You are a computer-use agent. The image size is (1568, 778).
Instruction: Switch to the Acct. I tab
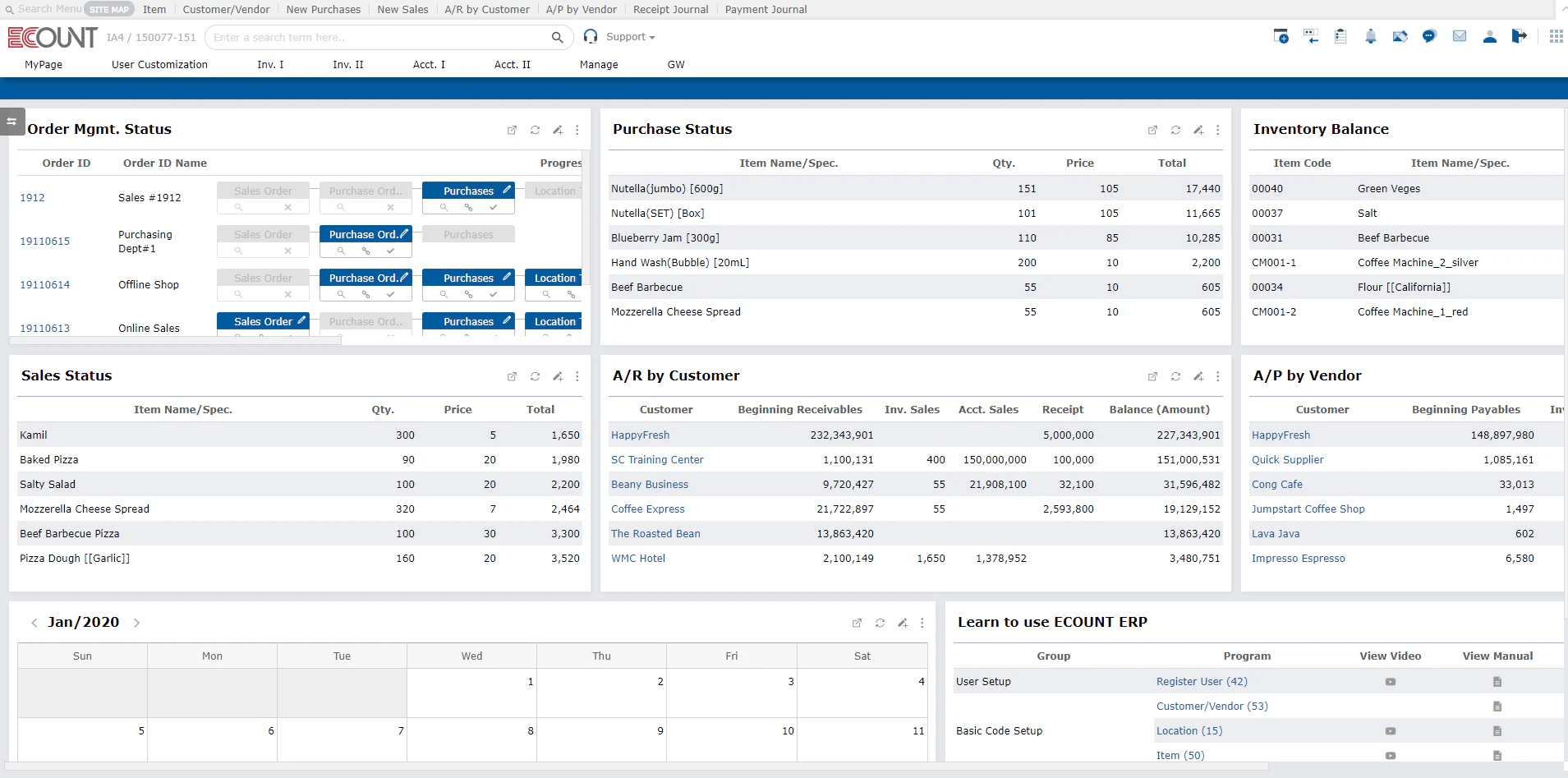[429, 64]
